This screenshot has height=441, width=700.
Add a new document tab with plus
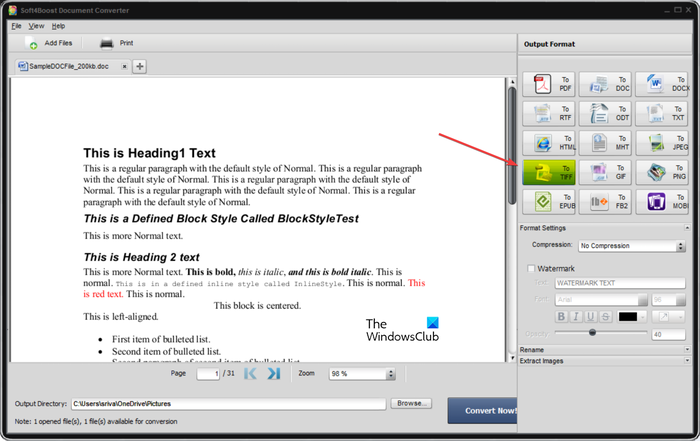click(140, 67)
